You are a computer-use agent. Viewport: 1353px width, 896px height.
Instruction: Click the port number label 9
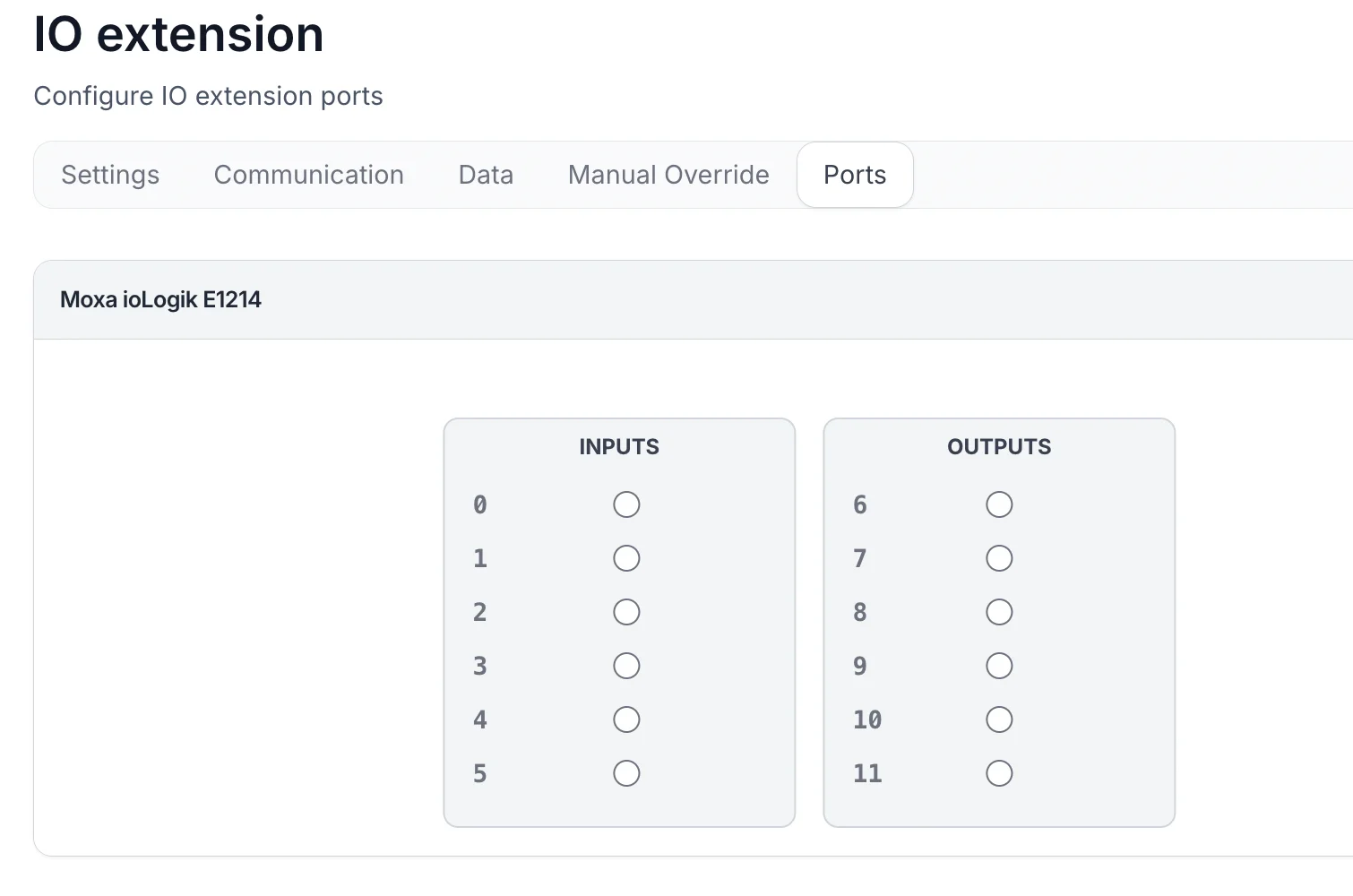point(860,666)
